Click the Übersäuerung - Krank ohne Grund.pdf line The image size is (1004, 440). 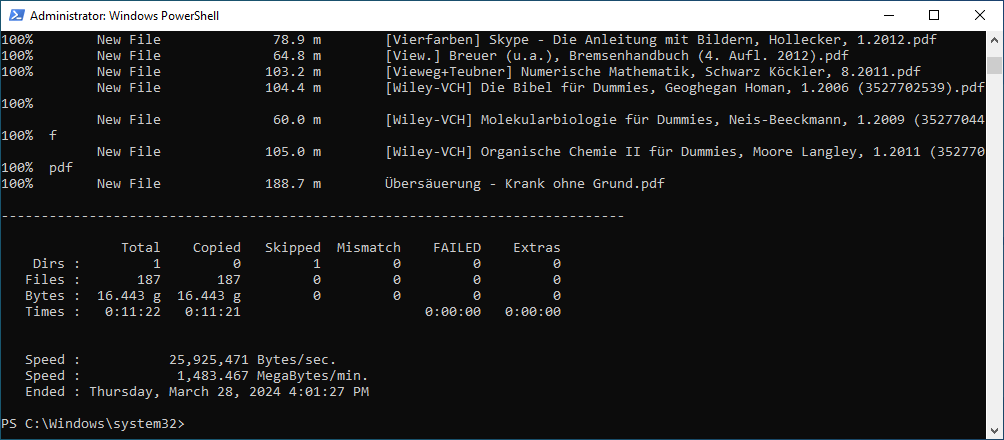click(524, 184)
